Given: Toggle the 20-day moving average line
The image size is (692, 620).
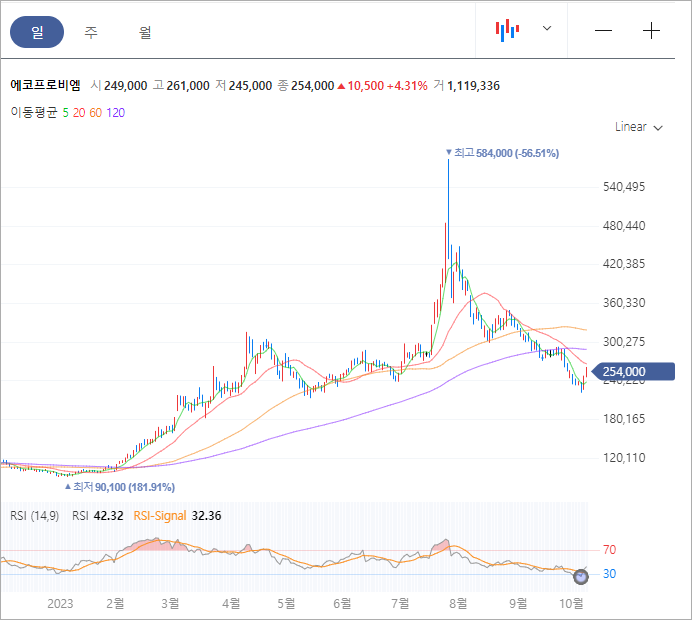Looking at the screenshot, I should coord(79,113).
